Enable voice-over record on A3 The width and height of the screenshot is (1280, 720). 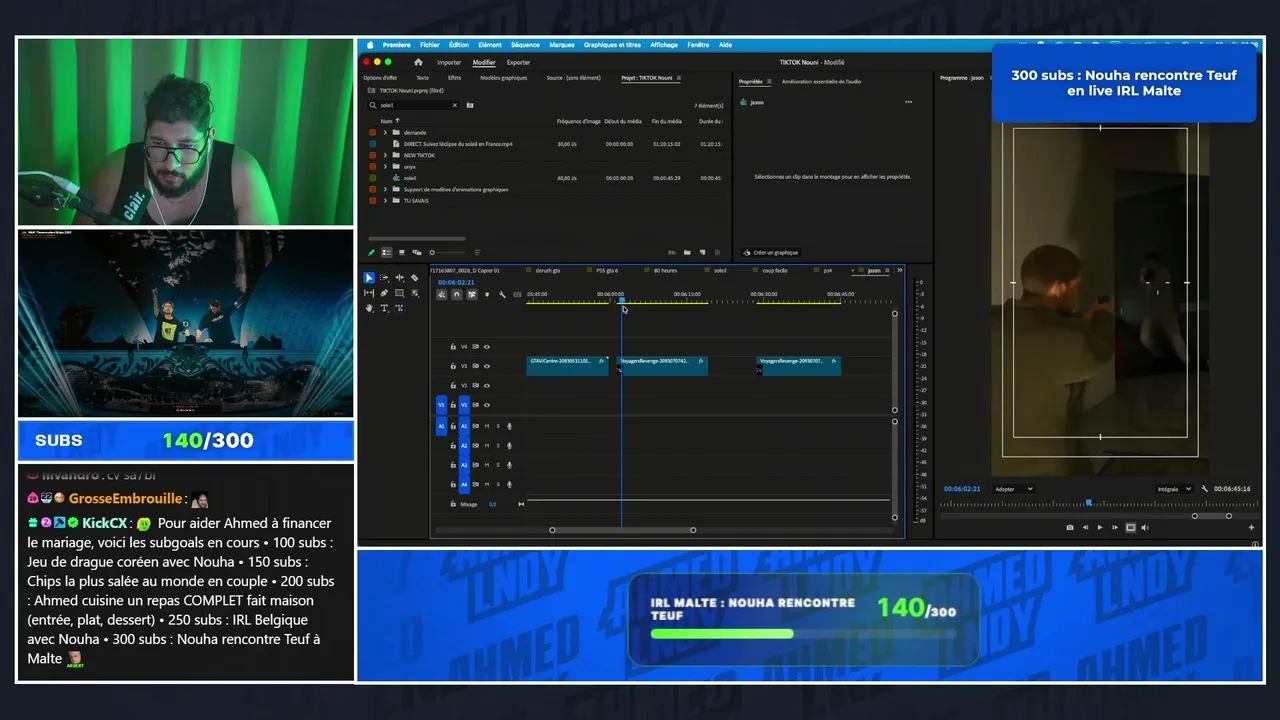[510, 465]
